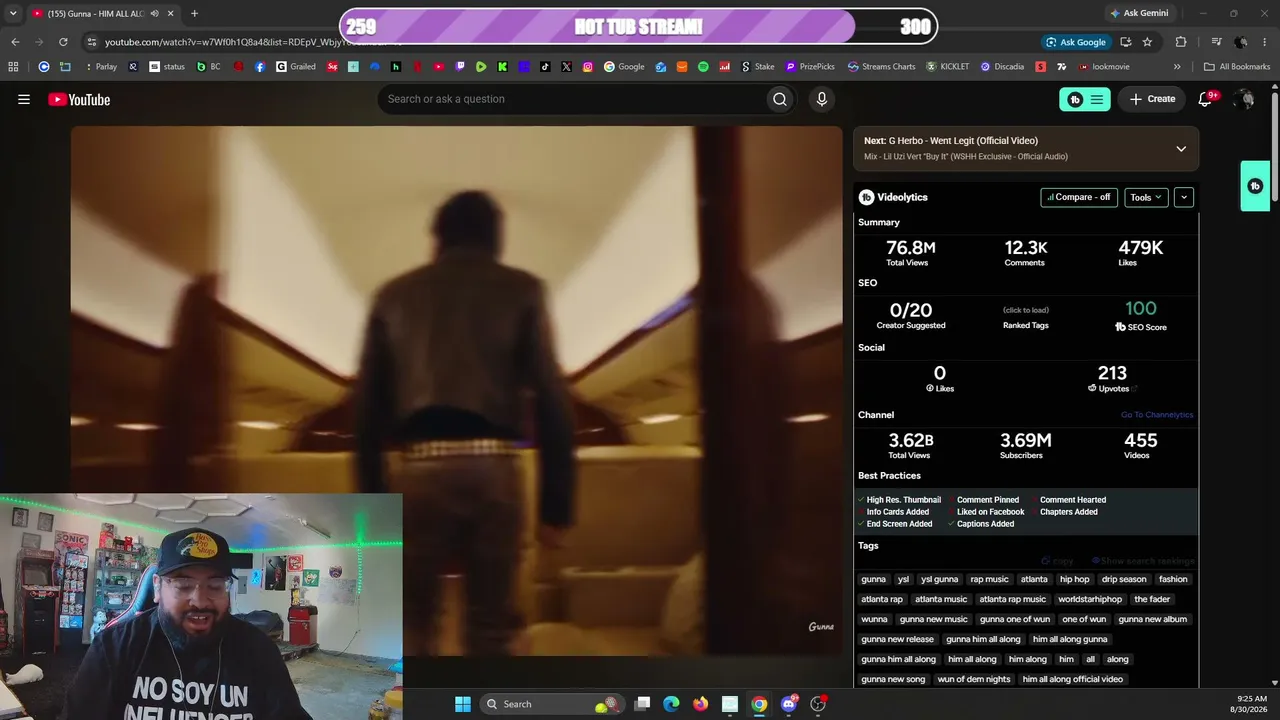This screenshot has width=1280, height=720.
Task: Click the '76.8M' Total Views stat
Action: [910, 248]
